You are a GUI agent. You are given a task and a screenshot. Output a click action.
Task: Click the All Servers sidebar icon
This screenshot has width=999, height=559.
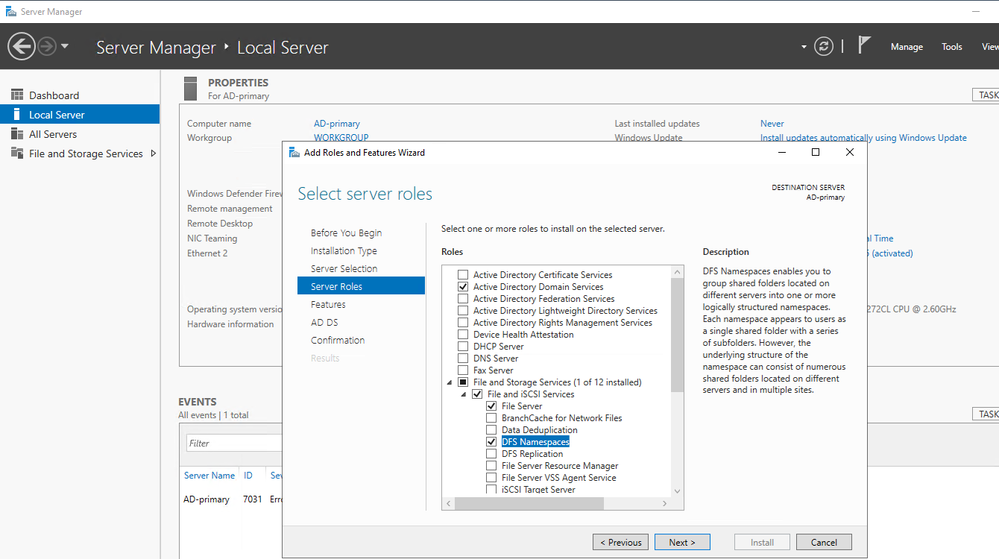tap(17, 134)
